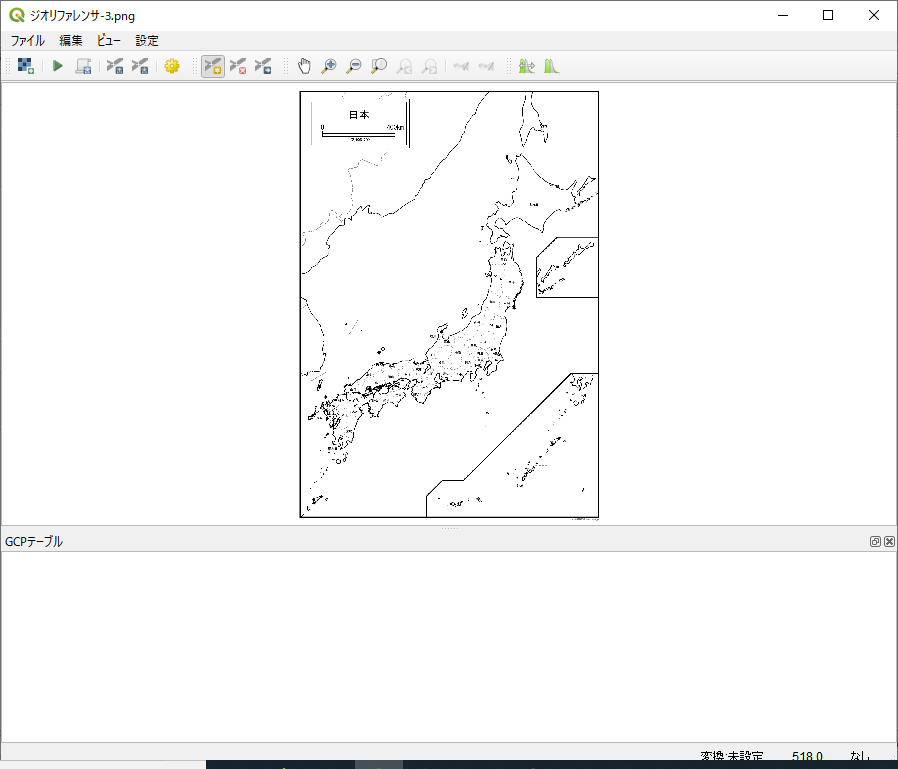
Task: Link Georeferencer to QGIS icon
Action: (x=461, y=66)
